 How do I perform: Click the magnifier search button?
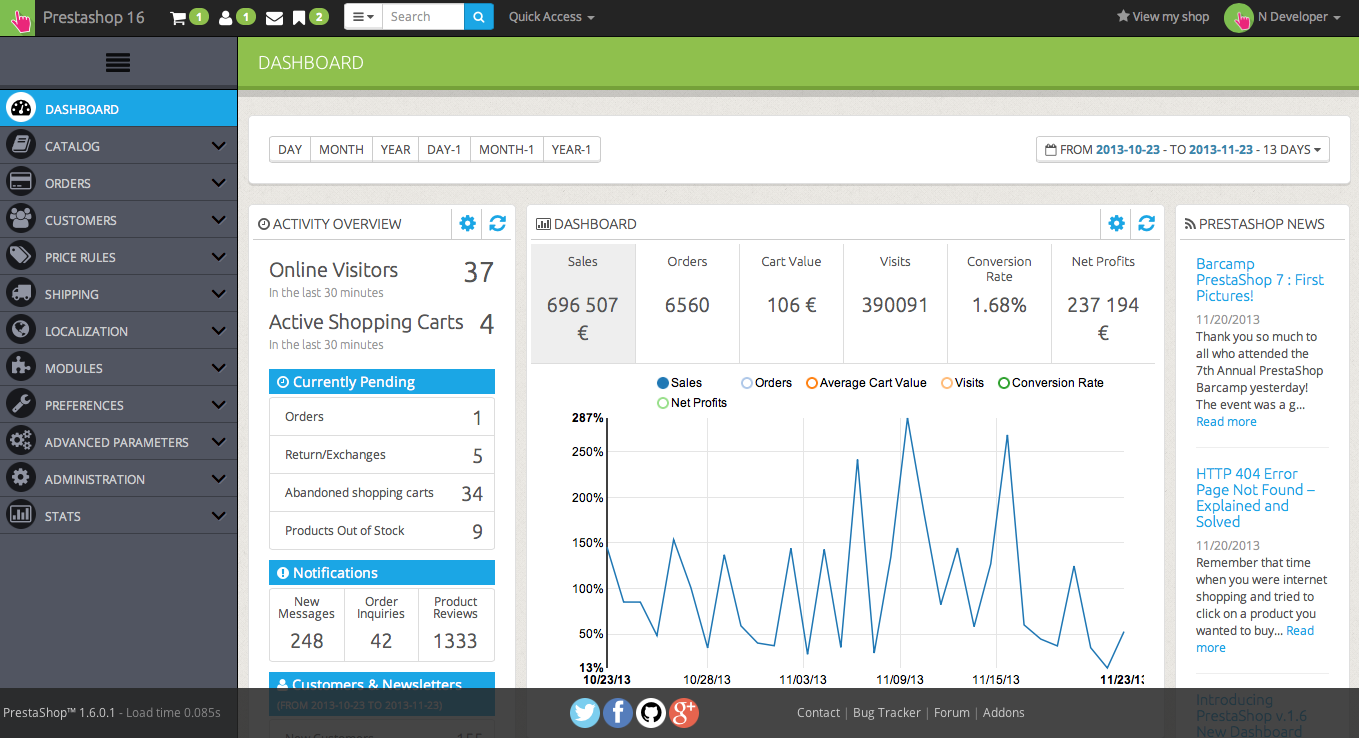click(479, 17)
